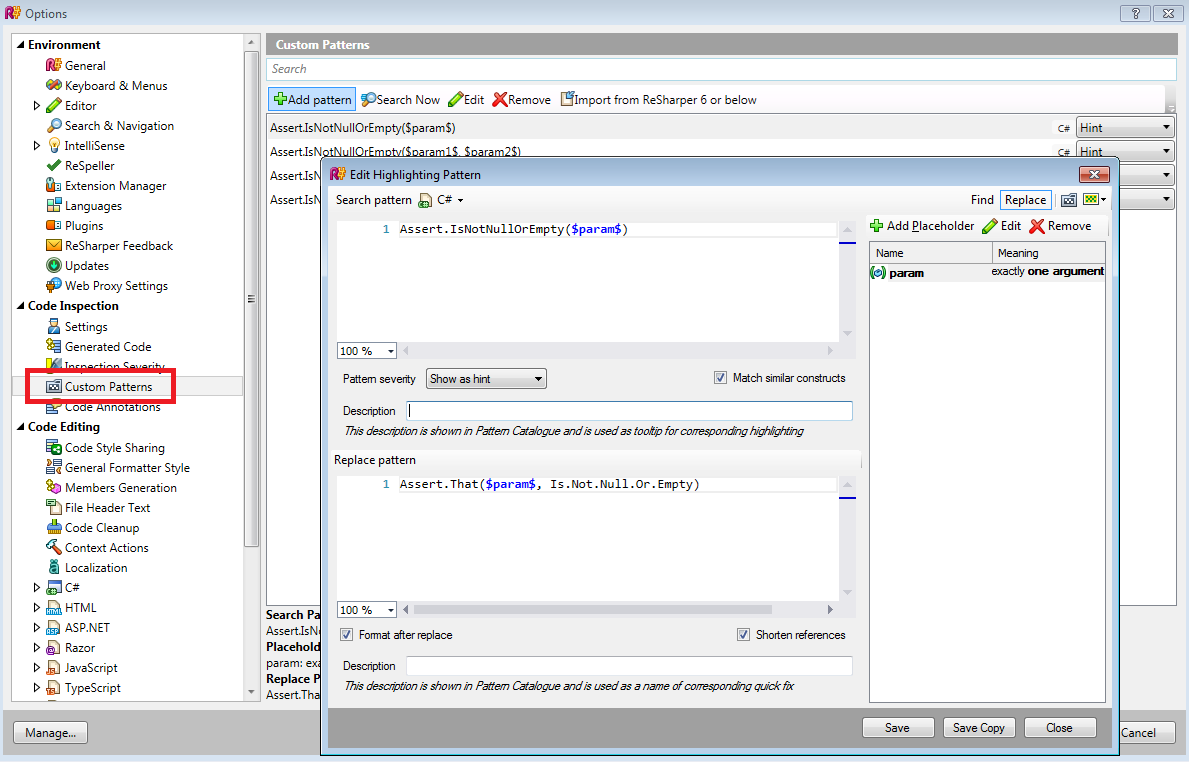Collapse the Environment tree section

(x=20, y=45)
